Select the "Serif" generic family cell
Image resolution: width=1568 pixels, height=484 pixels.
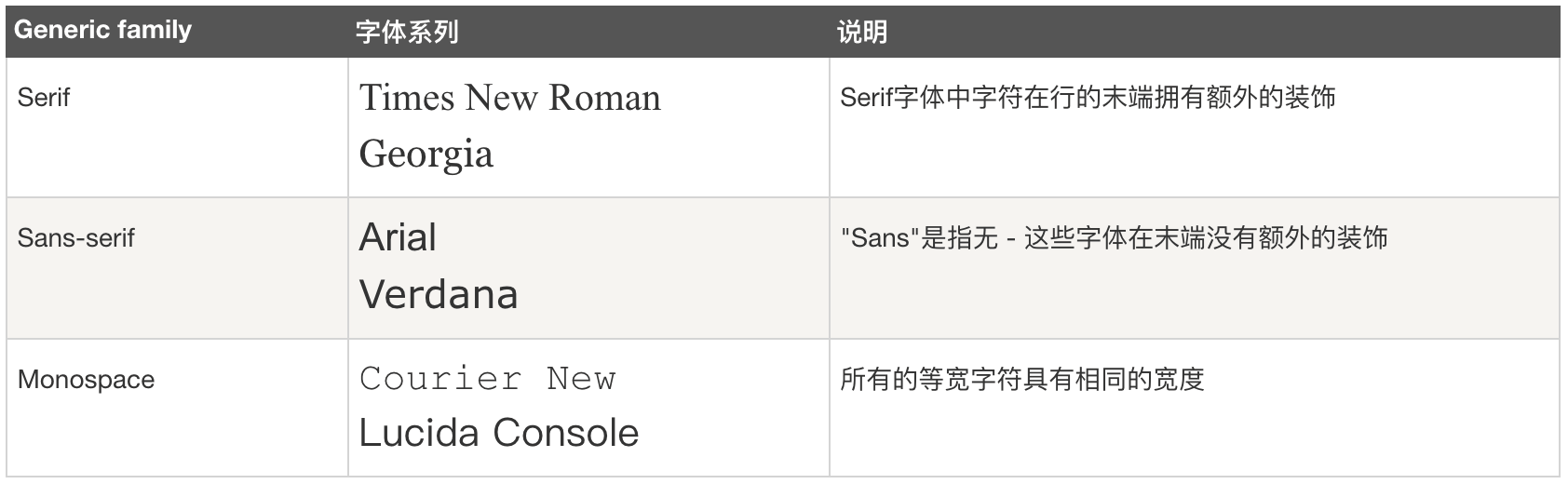click(x=44, y=98)
